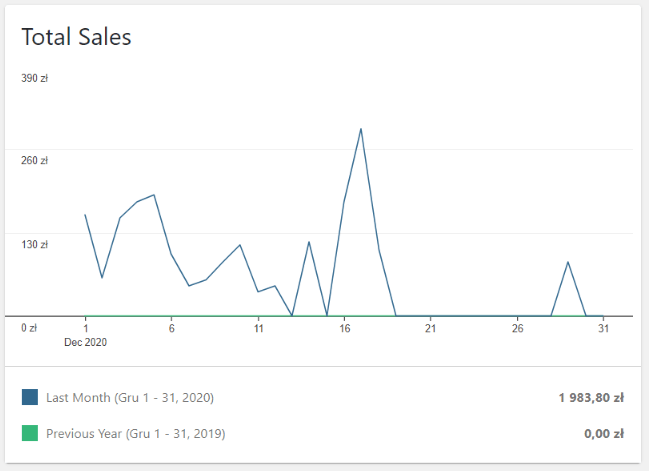Image resolution: width=649 pixels, height=471 pixels.
Task: Click the x-axis tick label 31
Action: tap(603, 327)
